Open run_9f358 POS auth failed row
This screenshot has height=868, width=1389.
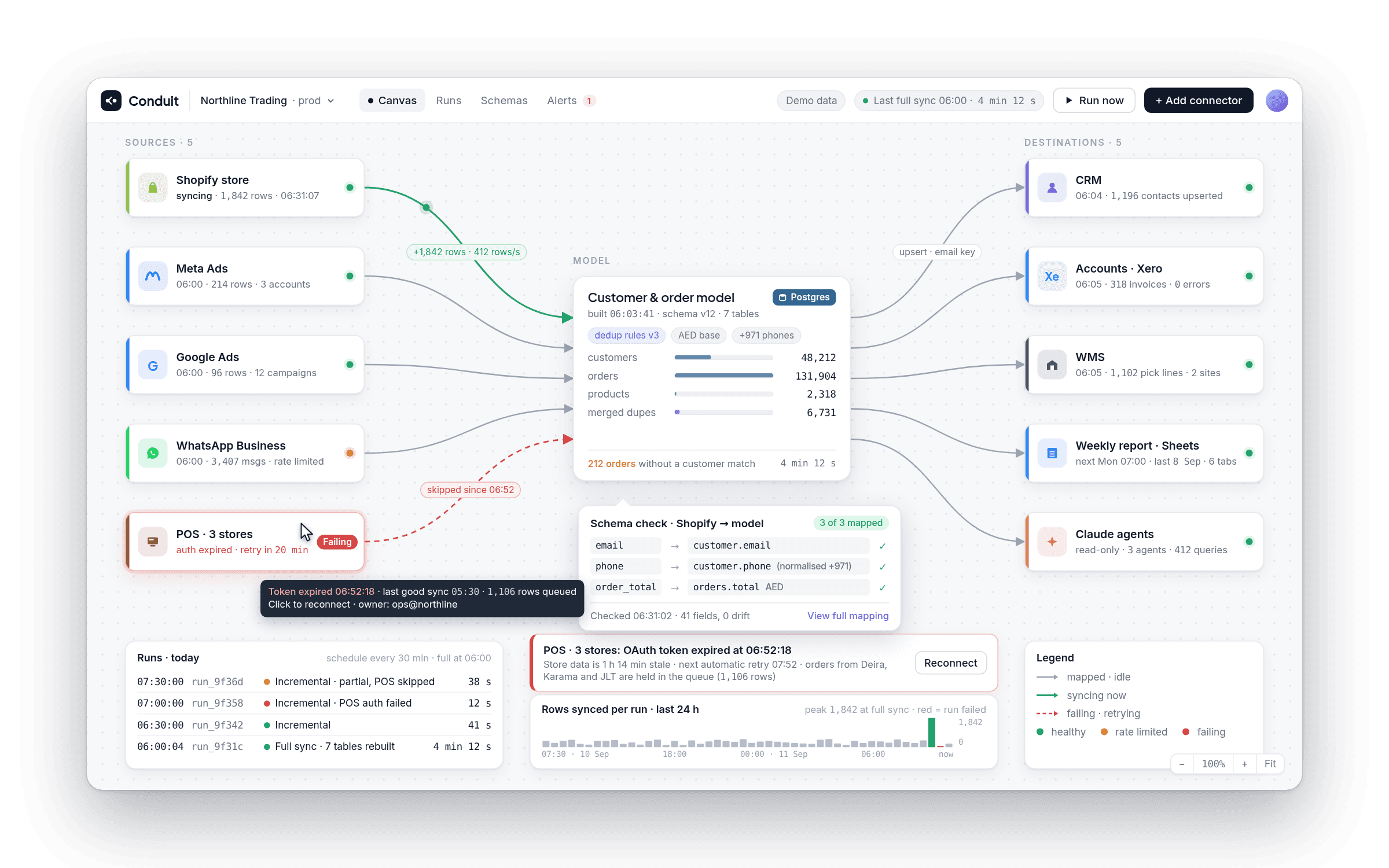click(314, 704)
